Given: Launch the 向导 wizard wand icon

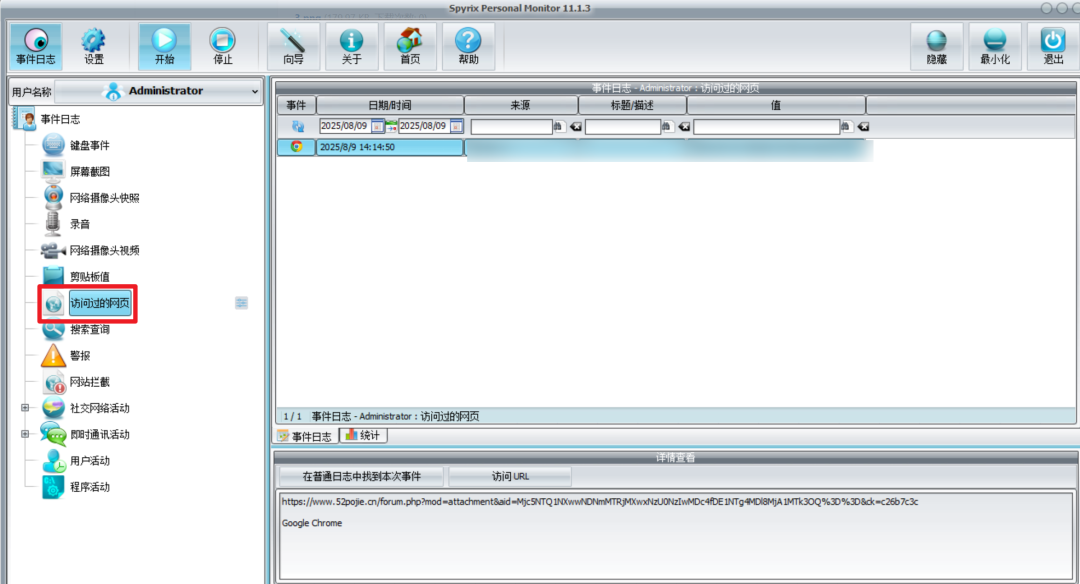Looking at the screenshot, I should (x=293, y=46).
